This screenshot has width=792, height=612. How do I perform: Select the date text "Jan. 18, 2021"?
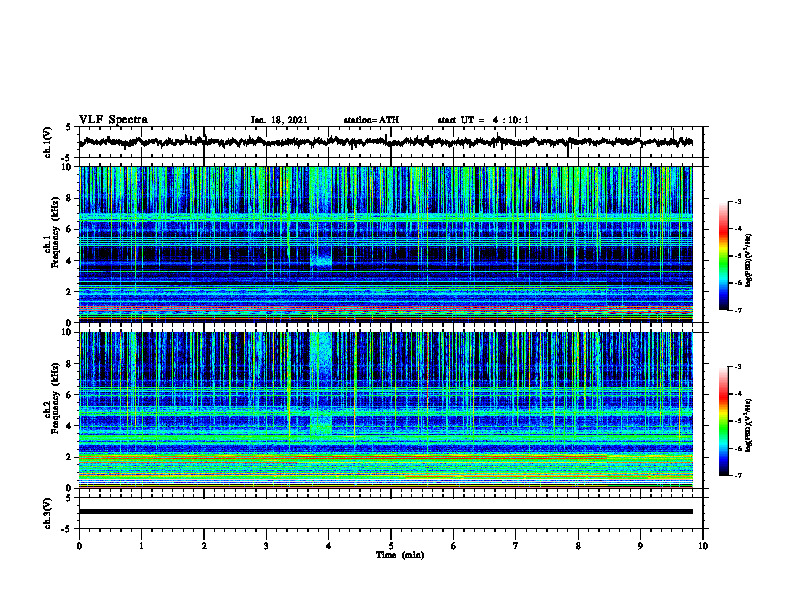click(279, 120)
